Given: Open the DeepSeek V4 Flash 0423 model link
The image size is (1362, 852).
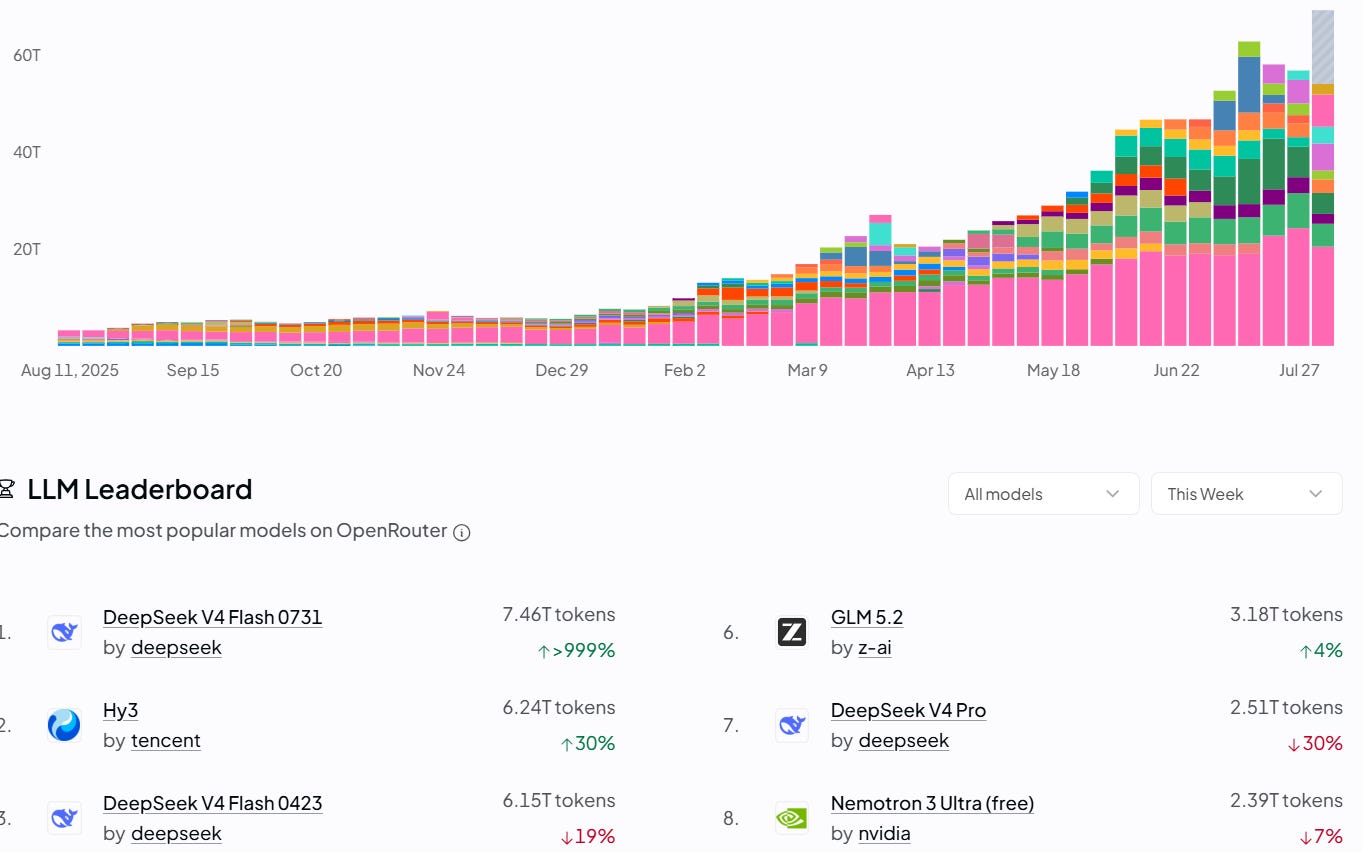Looking at the screenshot, I should [212, 803].
